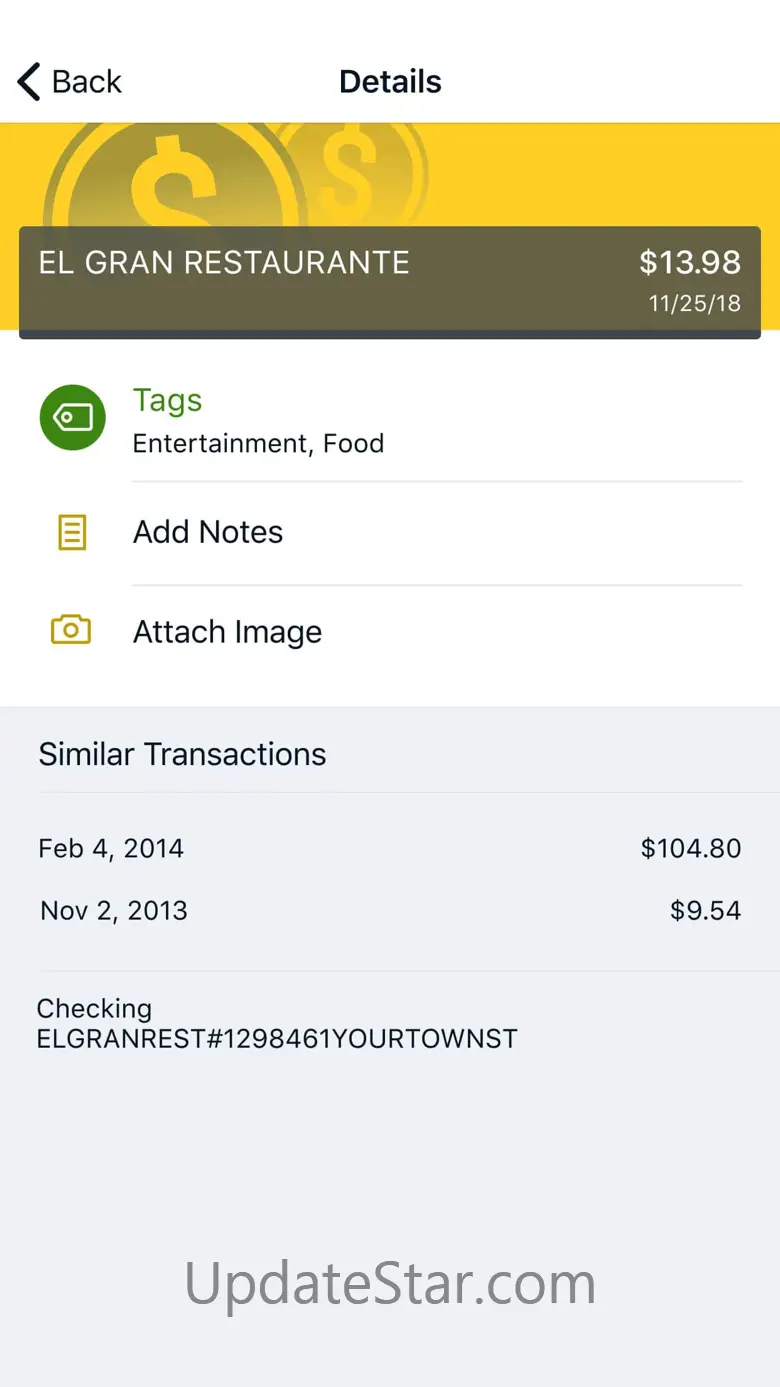Image resolution: width=780 pixels, height=1387 pixels.
Task: Tap the Checking account label
Action: click(x=94, y=1009)
